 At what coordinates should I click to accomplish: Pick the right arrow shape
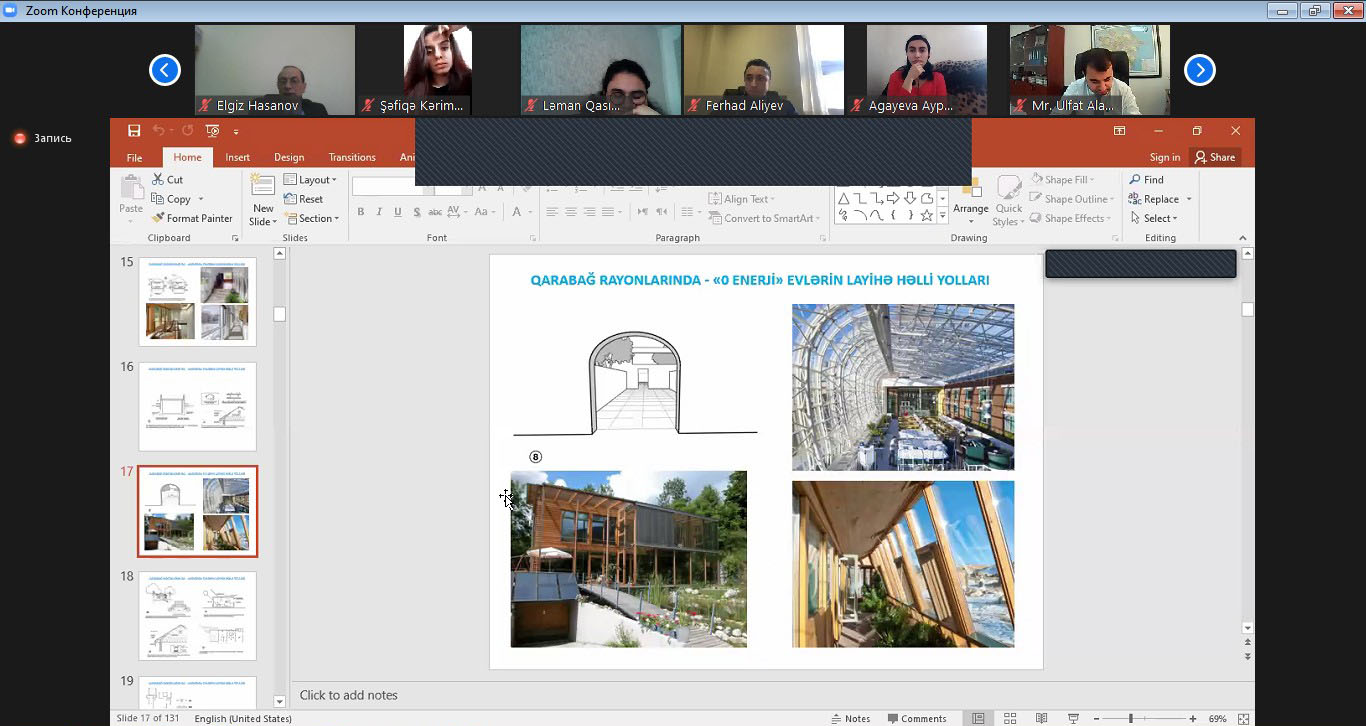[x=893, y=198]
